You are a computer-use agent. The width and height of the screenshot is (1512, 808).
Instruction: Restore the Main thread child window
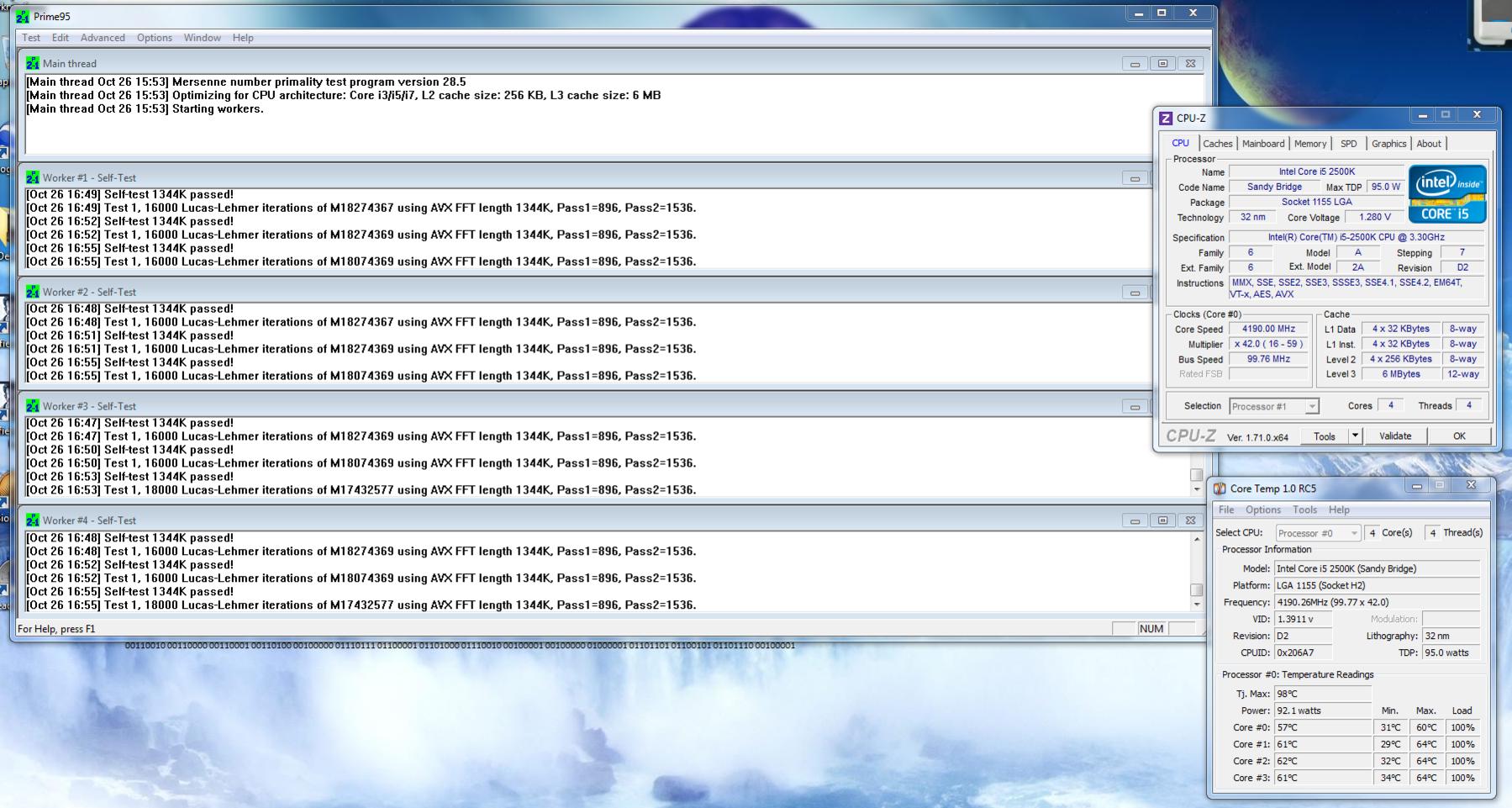point(1163,63)
